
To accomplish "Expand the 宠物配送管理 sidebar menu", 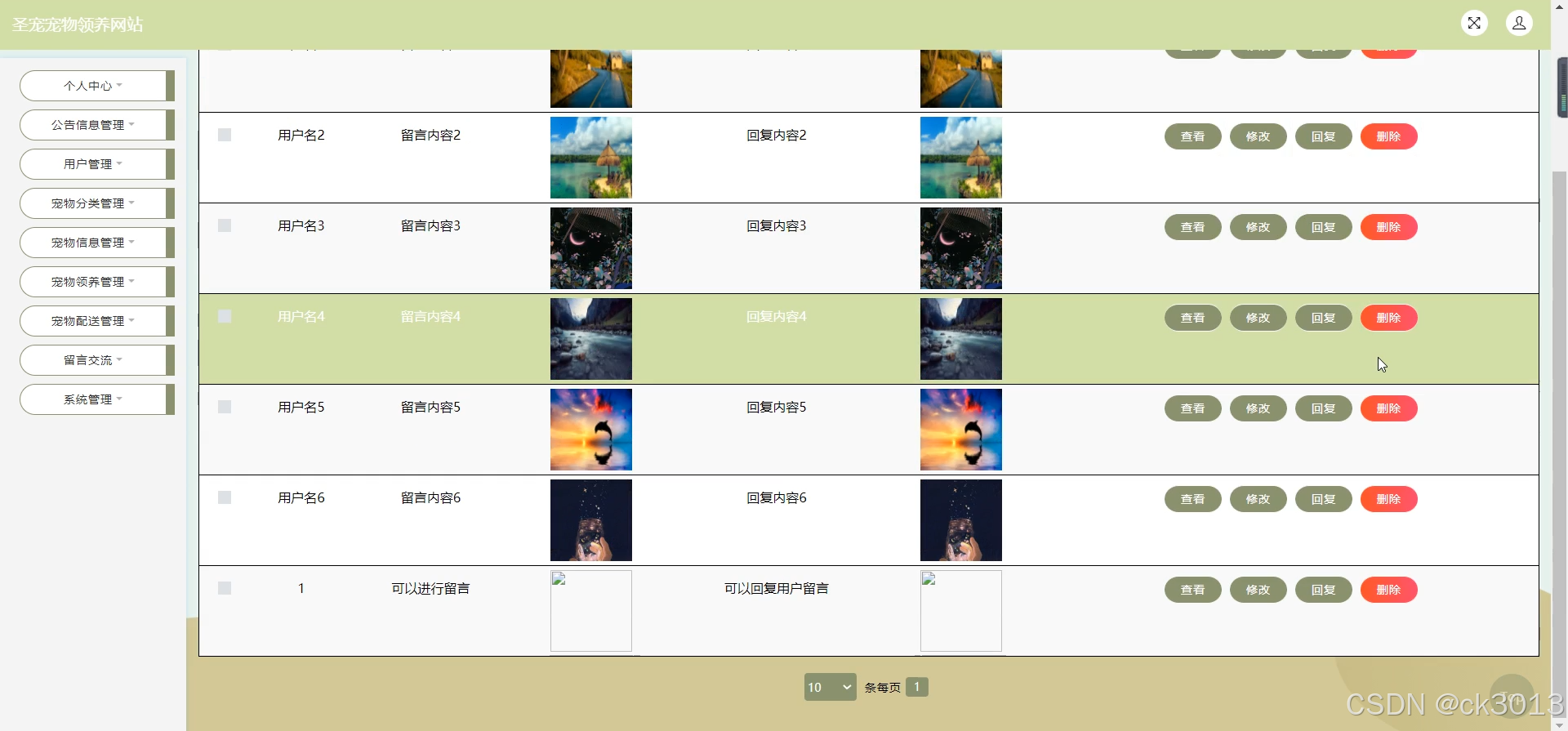I will click(96, 321).
